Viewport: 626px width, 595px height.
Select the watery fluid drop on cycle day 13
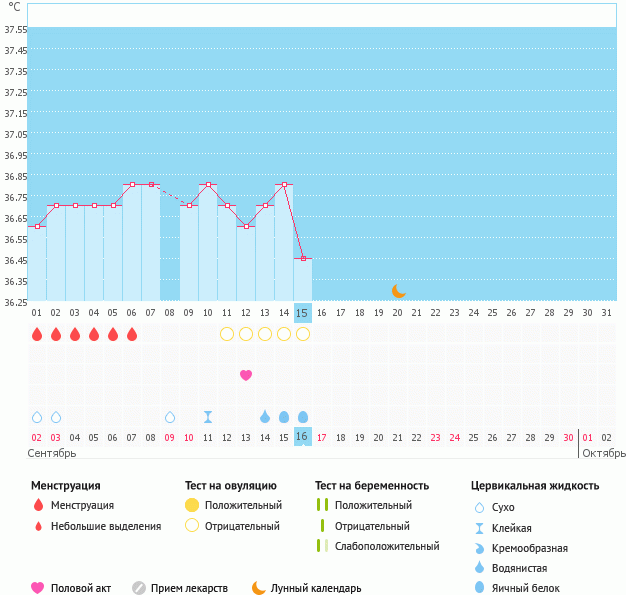pyautogui.click(x=265, y=417)
